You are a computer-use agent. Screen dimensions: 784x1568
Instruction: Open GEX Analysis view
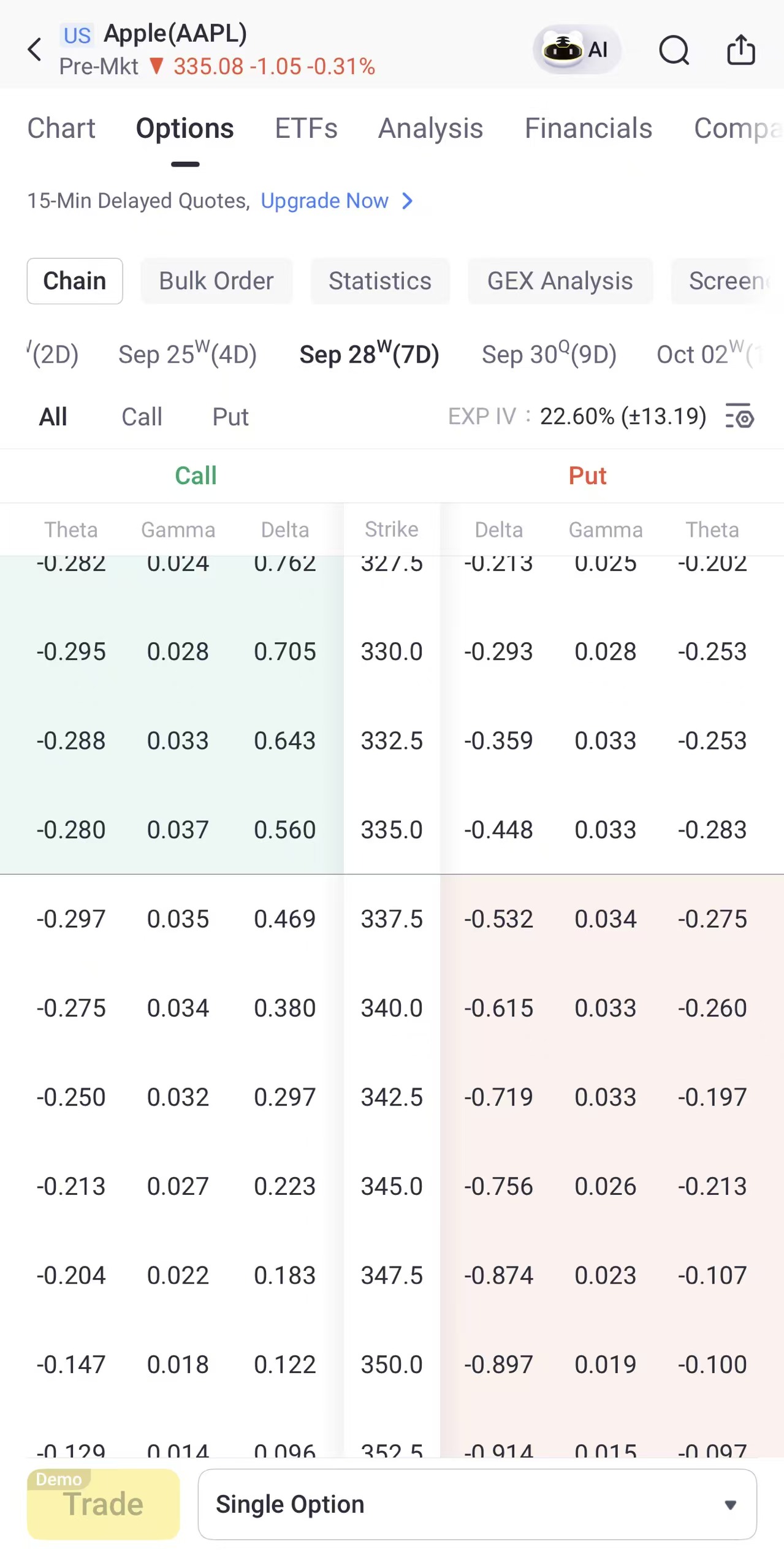[x=560, y=281]
